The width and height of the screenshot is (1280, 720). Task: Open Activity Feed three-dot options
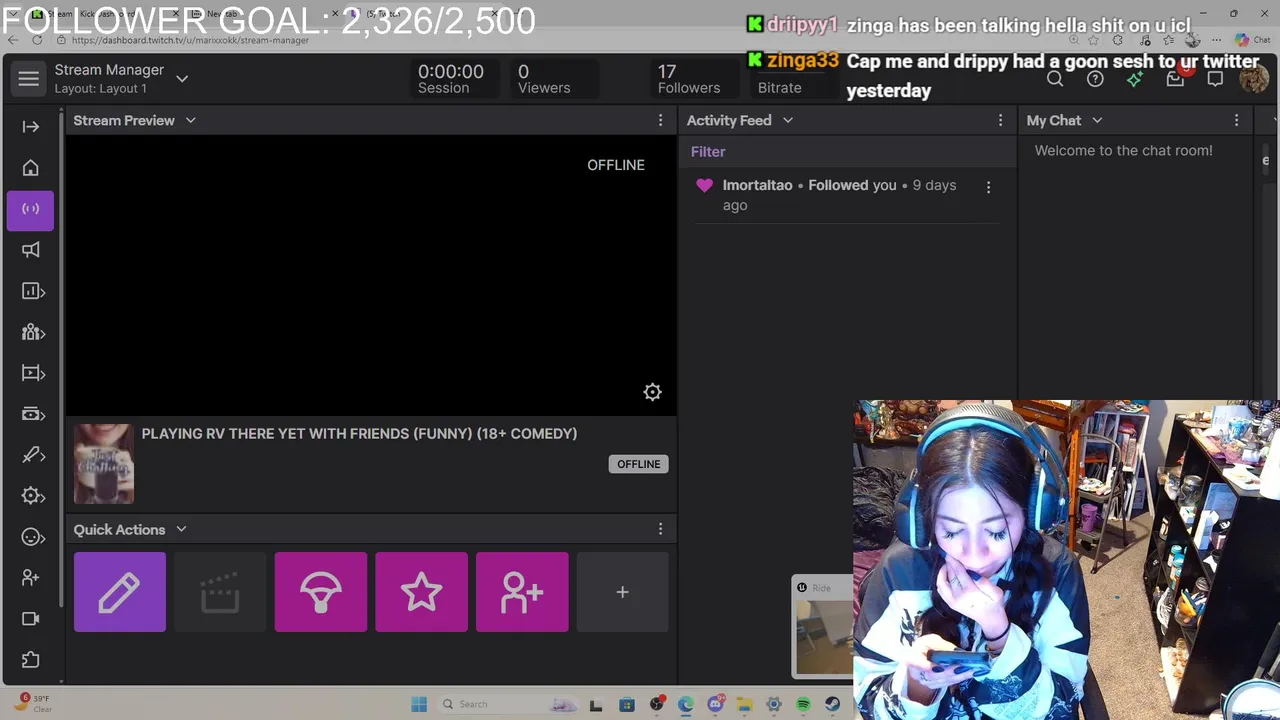(x=1000, y=120)
